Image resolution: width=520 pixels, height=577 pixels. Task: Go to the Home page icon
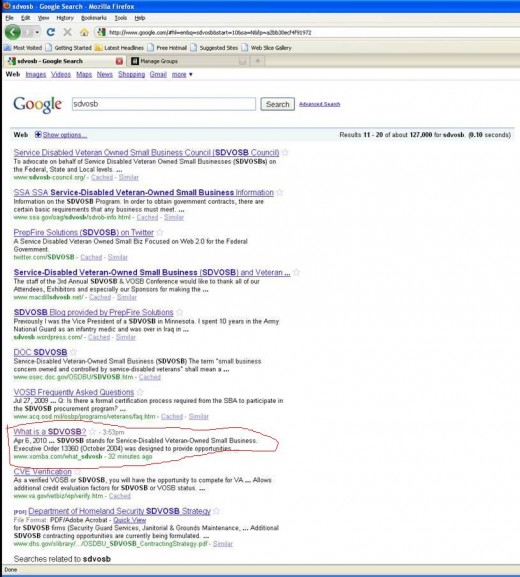84,32
